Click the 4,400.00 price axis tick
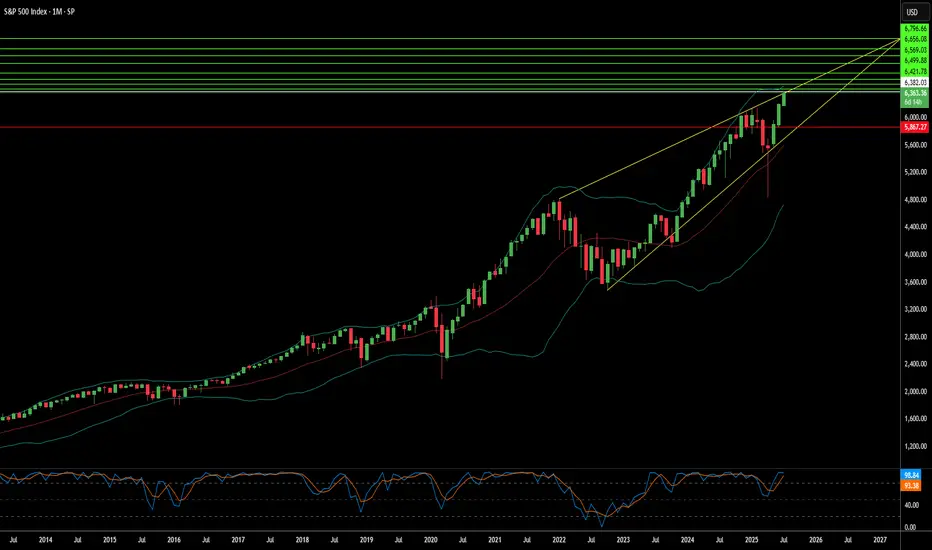The image size is (932, 550). point(915,227)
